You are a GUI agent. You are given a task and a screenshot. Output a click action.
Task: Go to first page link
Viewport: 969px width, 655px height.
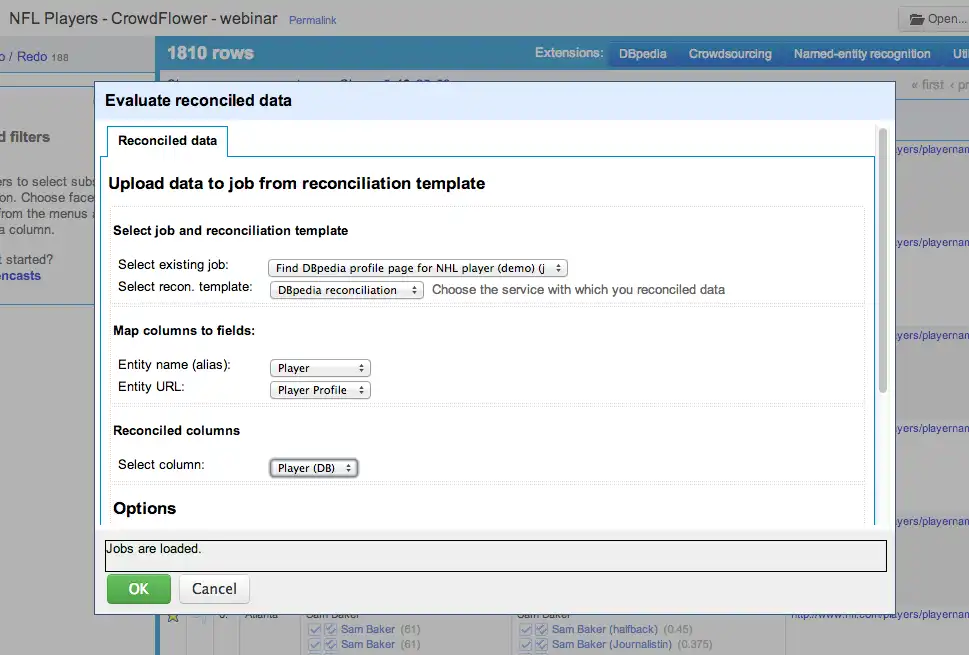[927, 85]
